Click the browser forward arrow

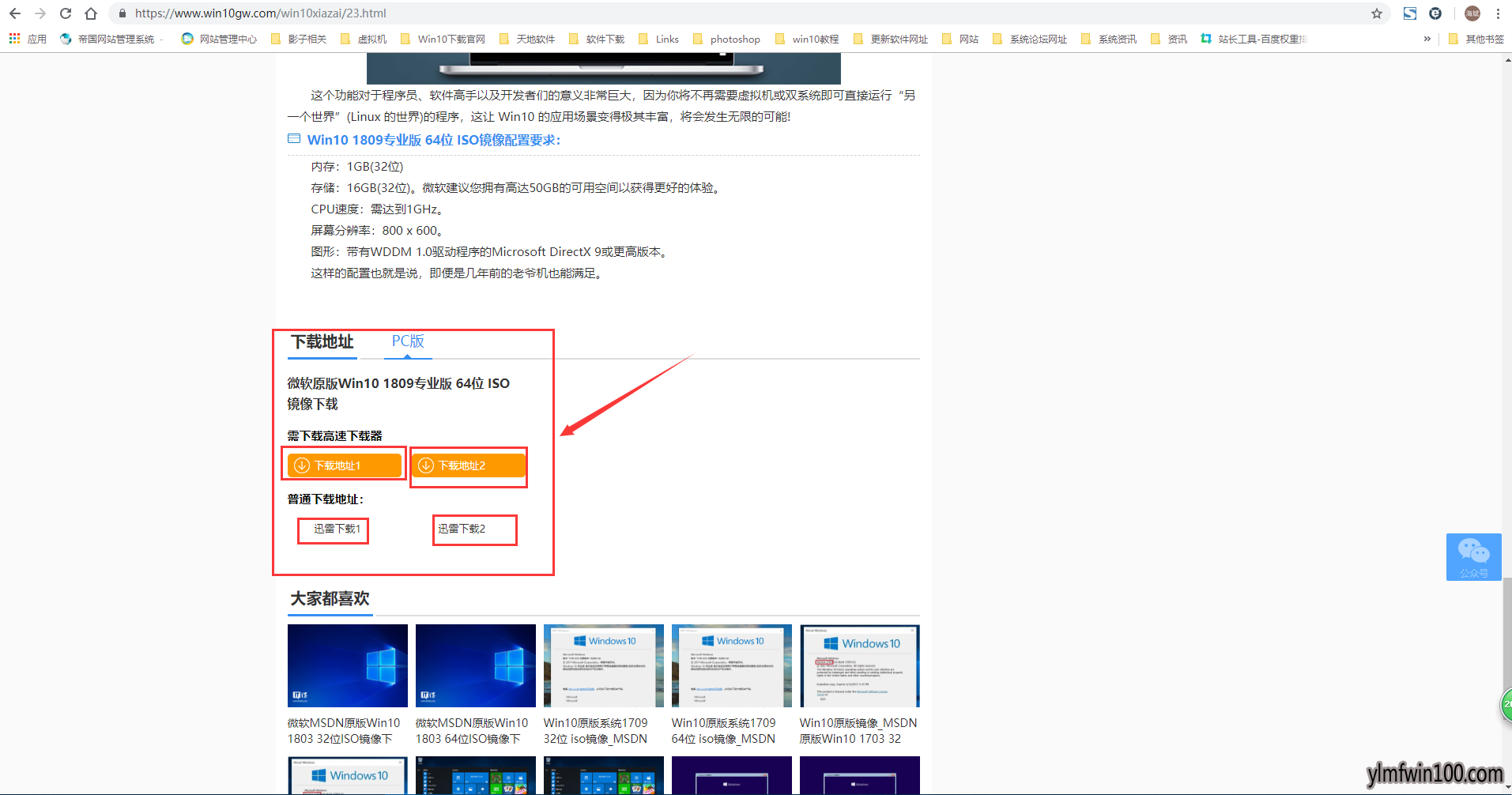[x=40, y=13]
